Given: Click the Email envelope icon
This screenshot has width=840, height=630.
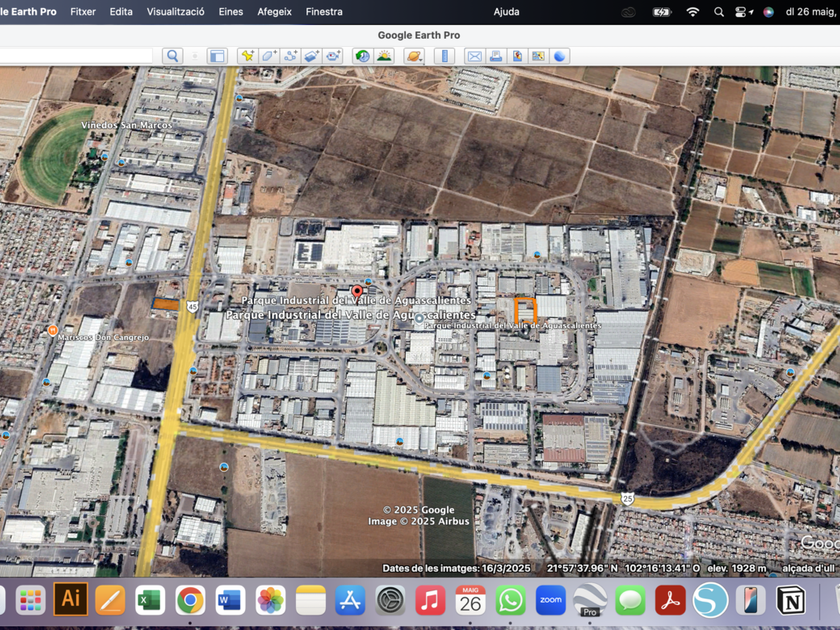Looking at the screenshot, I should point(475,56).
